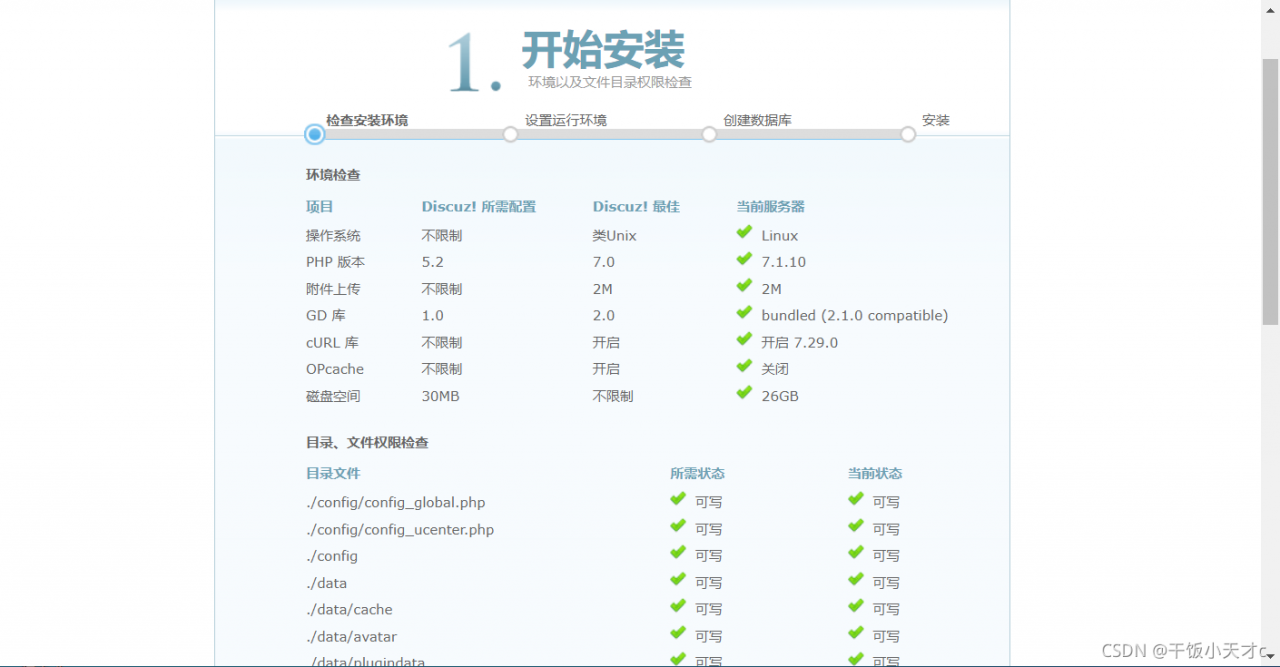Click the 环境以及文件目录权限检查 subtitle
Image resolution: width=1280 pixels, height=667 pixels.
[x=610, y=82]
